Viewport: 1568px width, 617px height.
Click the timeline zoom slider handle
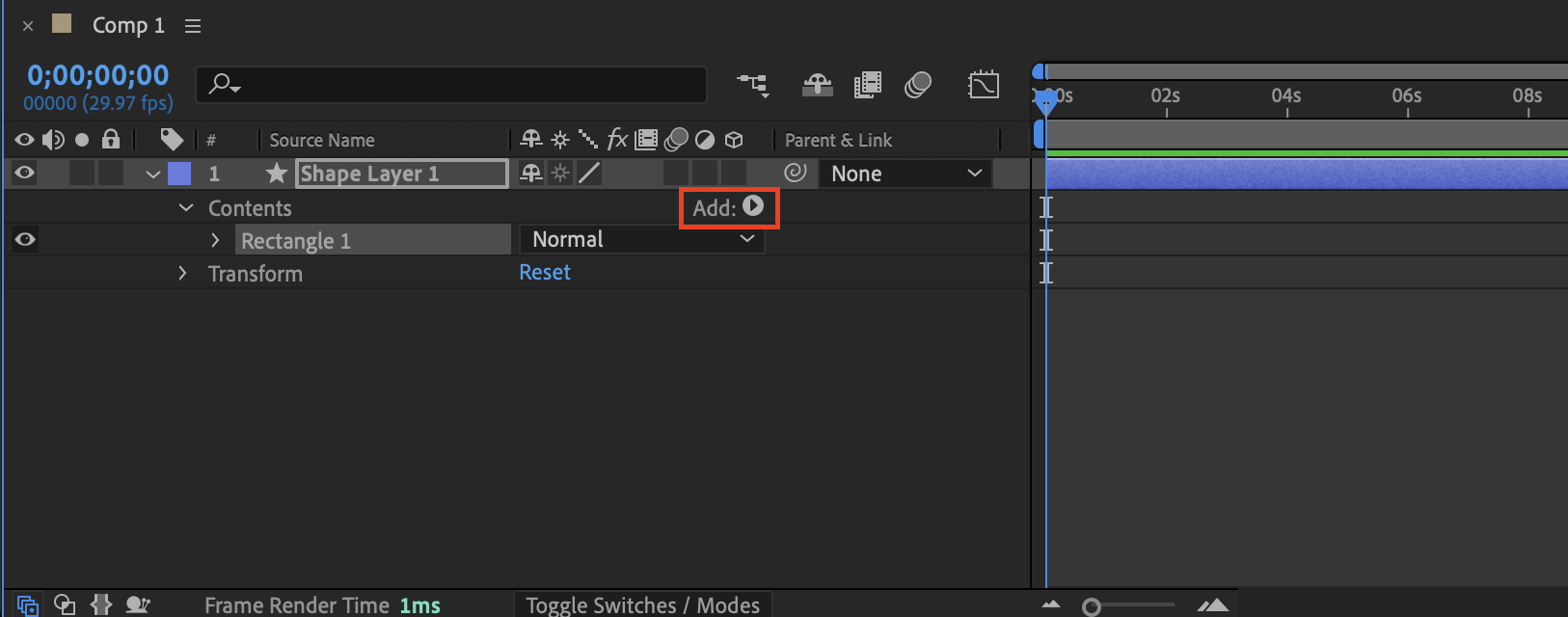[1092, 606]
